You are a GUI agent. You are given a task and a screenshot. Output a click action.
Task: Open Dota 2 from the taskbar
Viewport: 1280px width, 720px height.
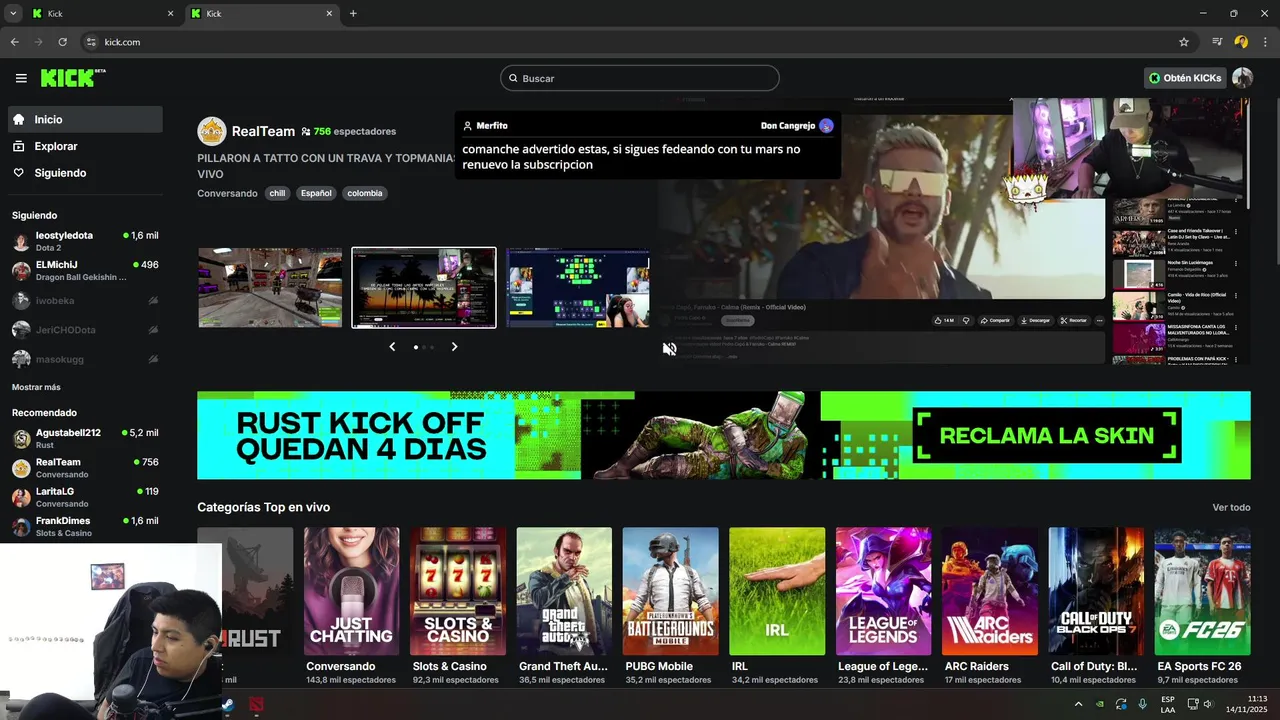pos(257,705)
